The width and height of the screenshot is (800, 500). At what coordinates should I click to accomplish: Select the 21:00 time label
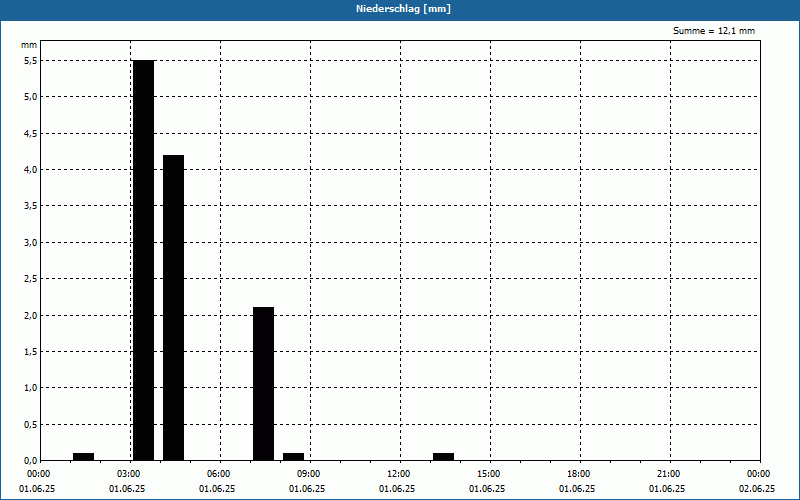pos(668,474)
